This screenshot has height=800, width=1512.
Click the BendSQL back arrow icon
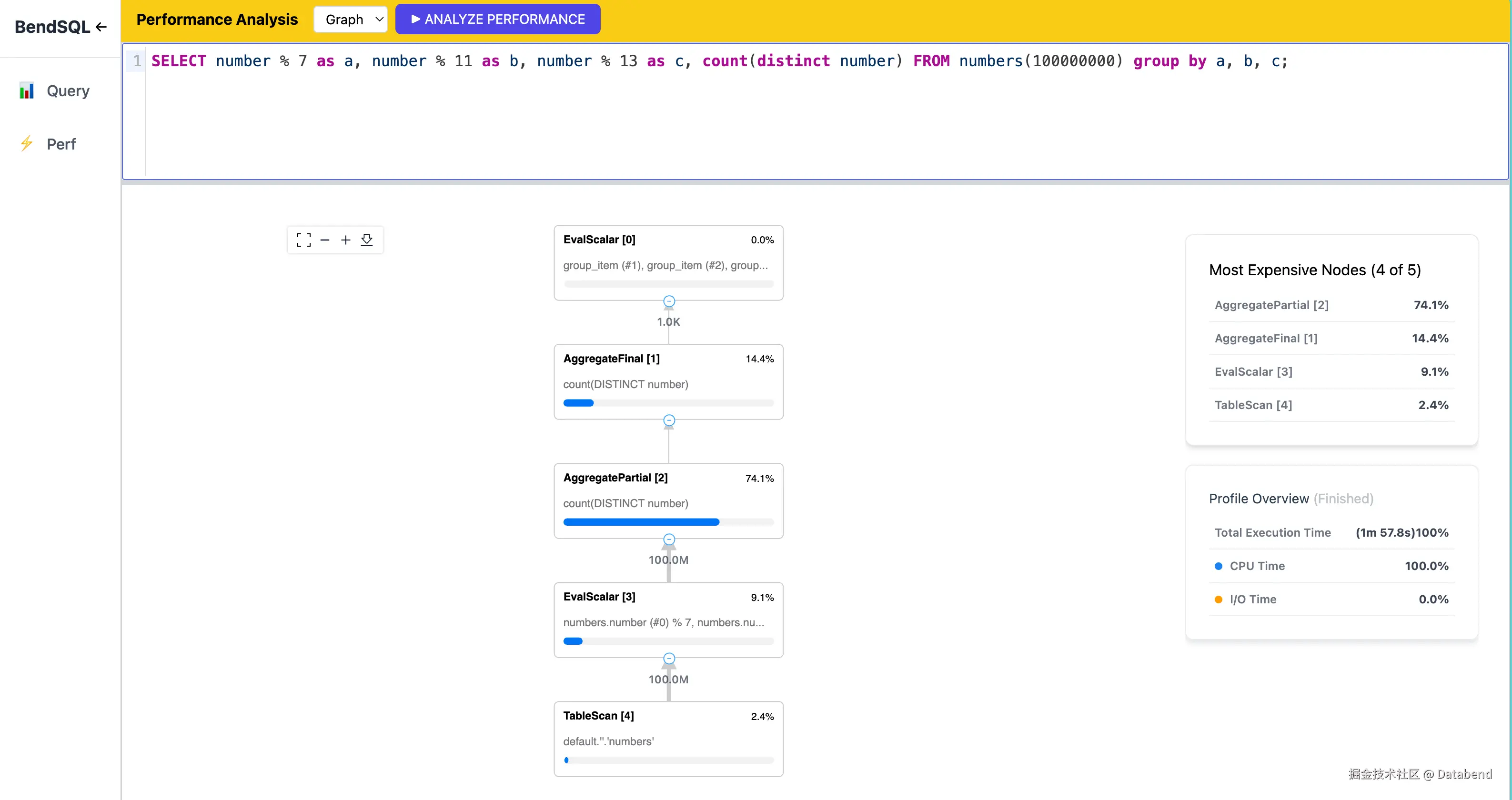point(101,27)
